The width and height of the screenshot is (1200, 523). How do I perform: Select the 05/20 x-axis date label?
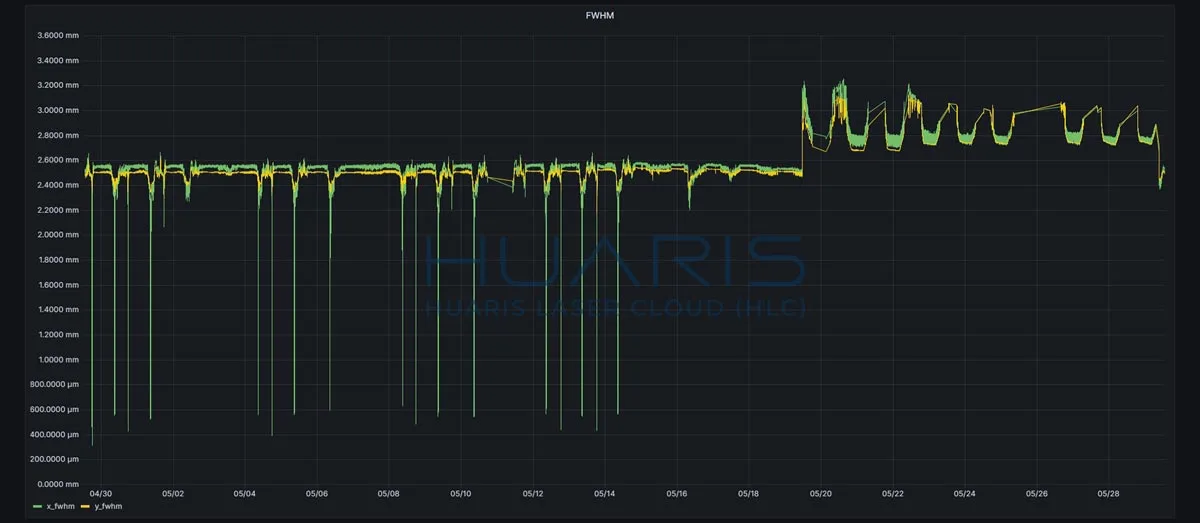pyautogui.click(x=820, y=493)
